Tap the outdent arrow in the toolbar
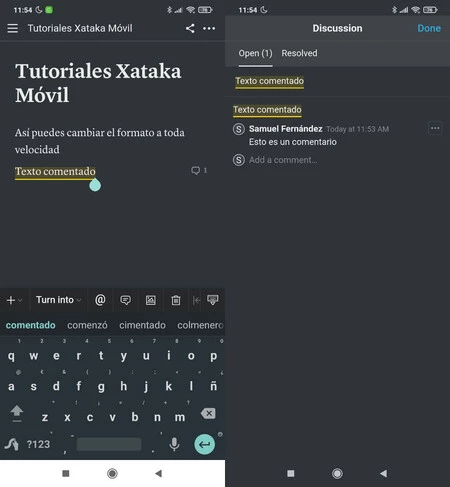450x487 pixels. coord(197,300)
